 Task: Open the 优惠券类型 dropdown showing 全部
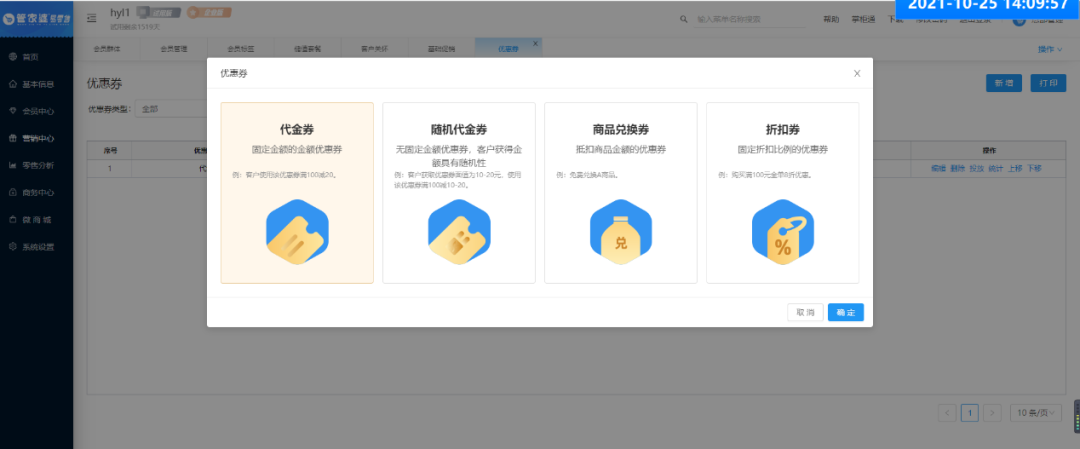170,109
